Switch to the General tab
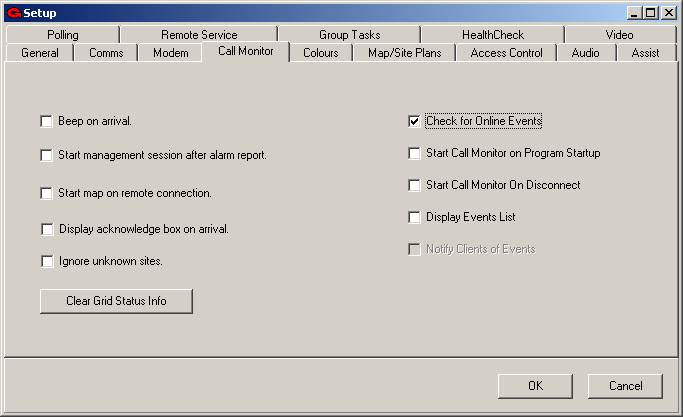Screen dimensions: 683x417 pos(40,53)
